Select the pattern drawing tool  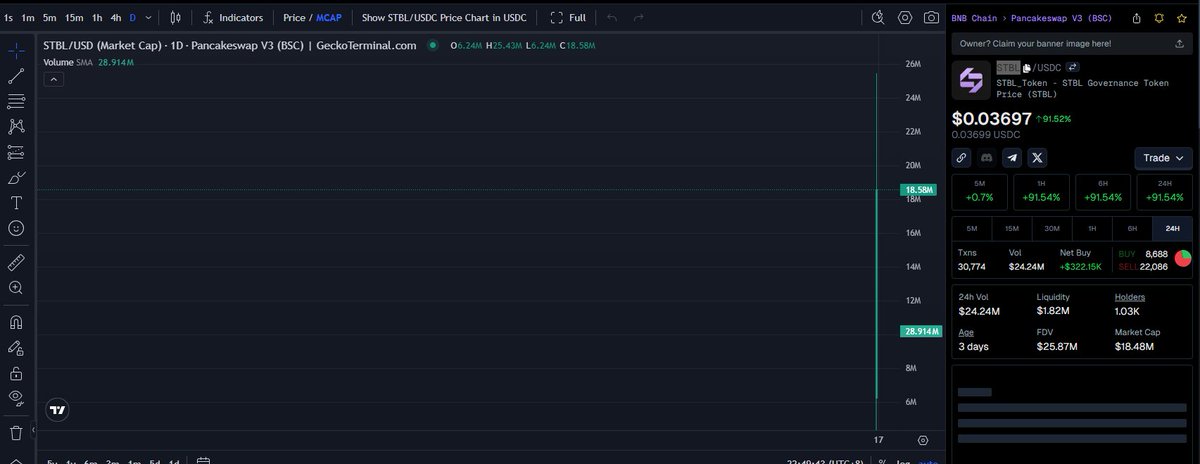16,127
